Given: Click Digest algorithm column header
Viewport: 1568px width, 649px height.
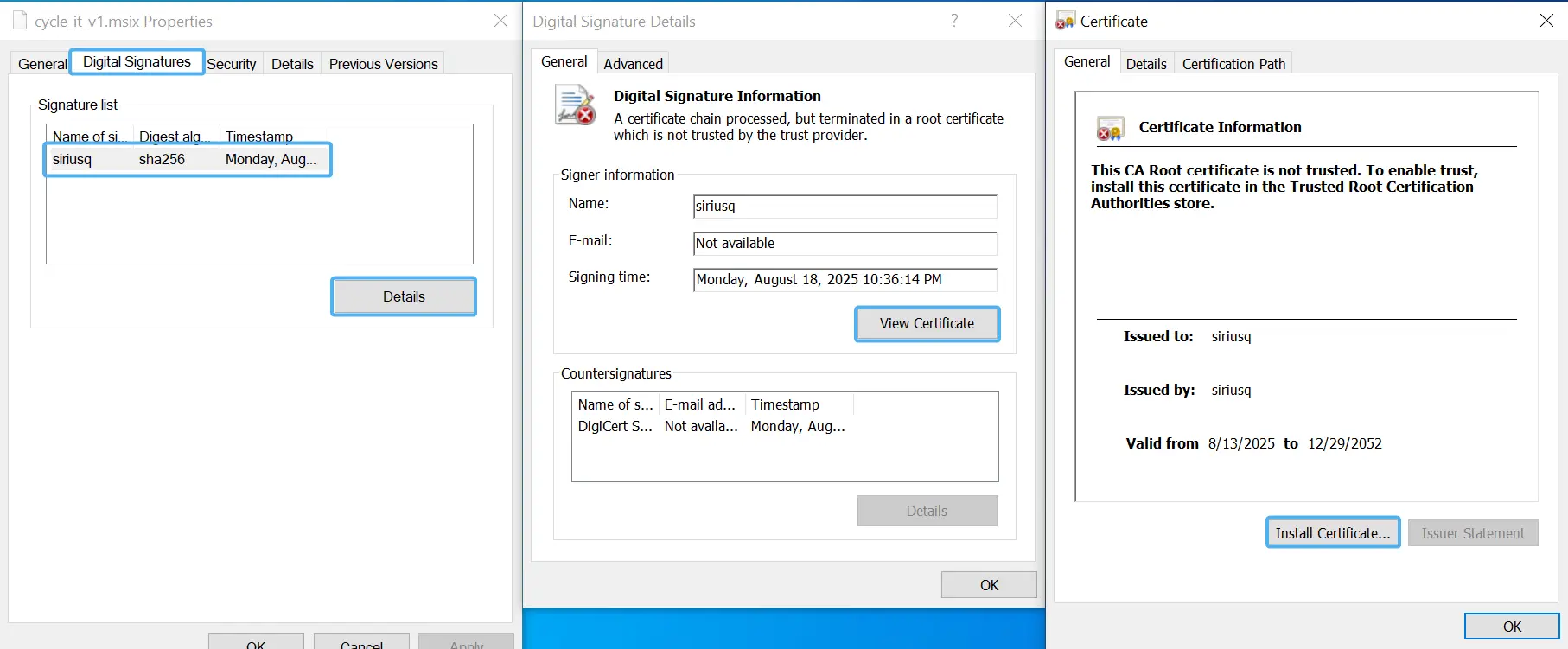Looking at the screenshot, I should 175,137.
